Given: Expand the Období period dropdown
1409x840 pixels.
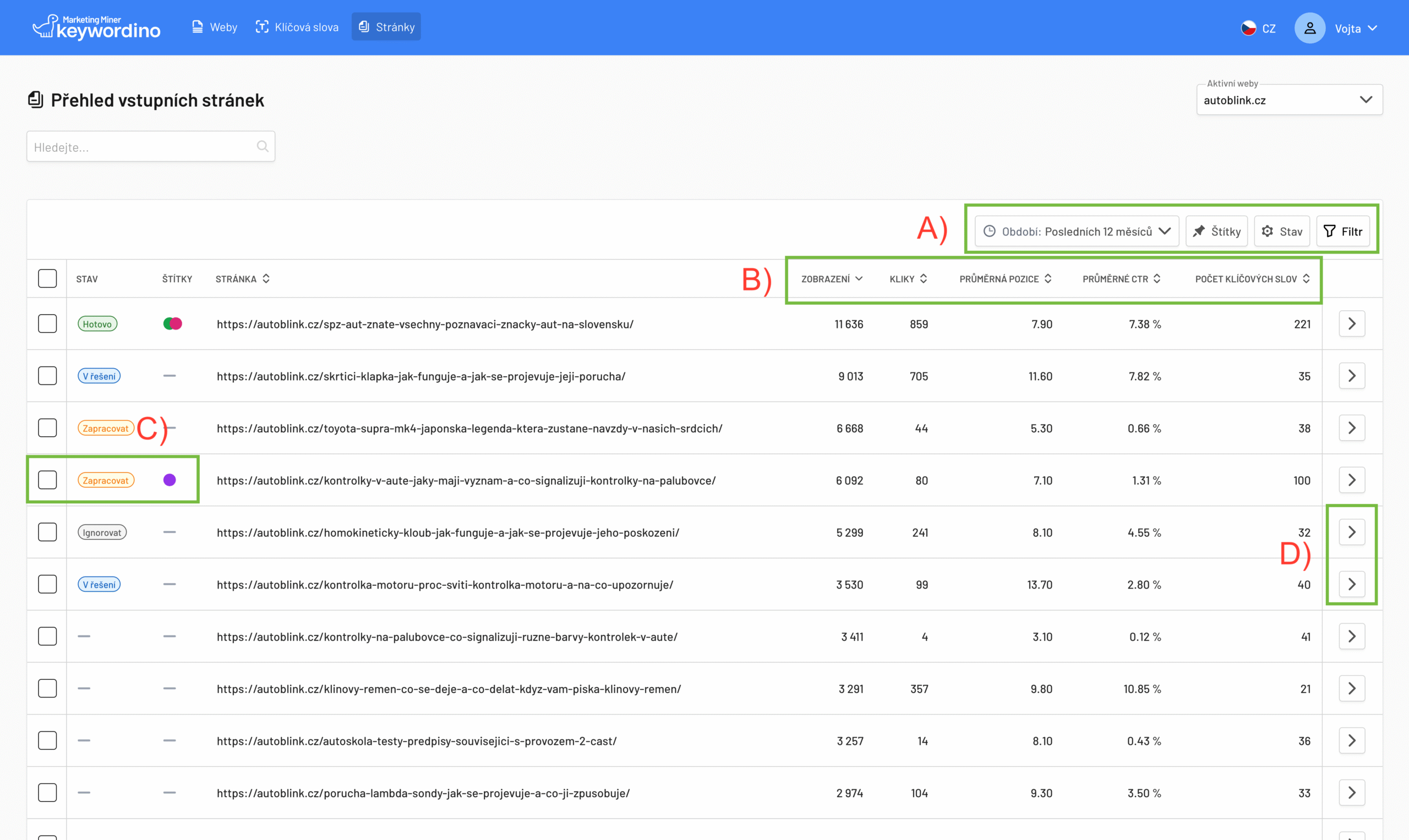Looking at the screenshot, I should (1077, 231).
